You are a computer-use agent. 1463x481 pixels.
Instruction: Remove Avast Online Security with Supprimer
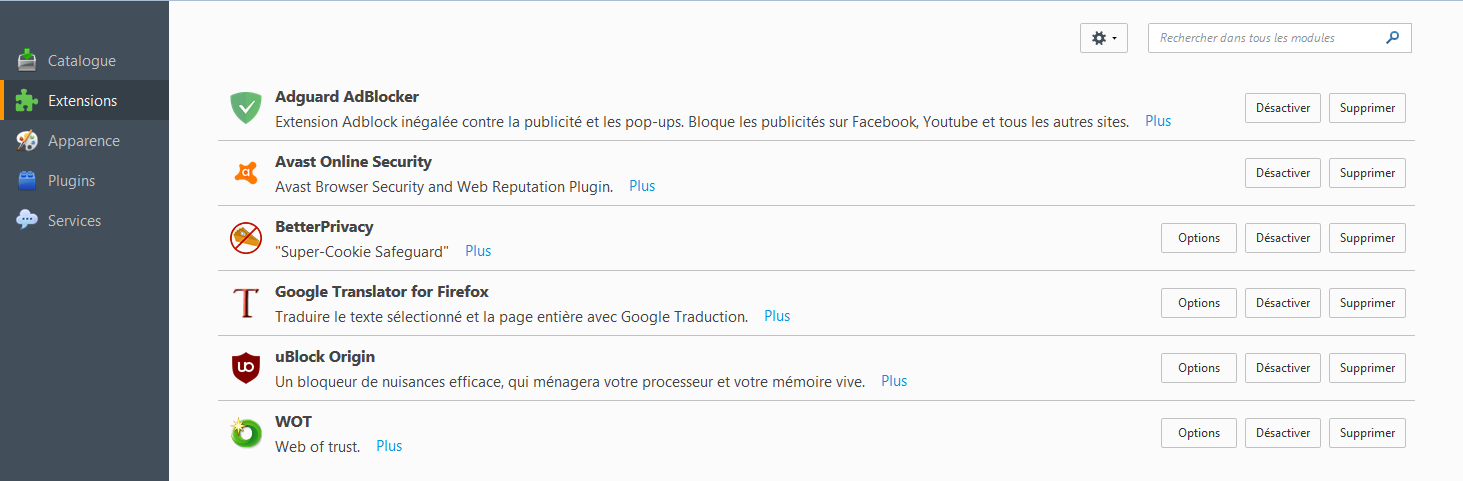tap(1367, 173)
